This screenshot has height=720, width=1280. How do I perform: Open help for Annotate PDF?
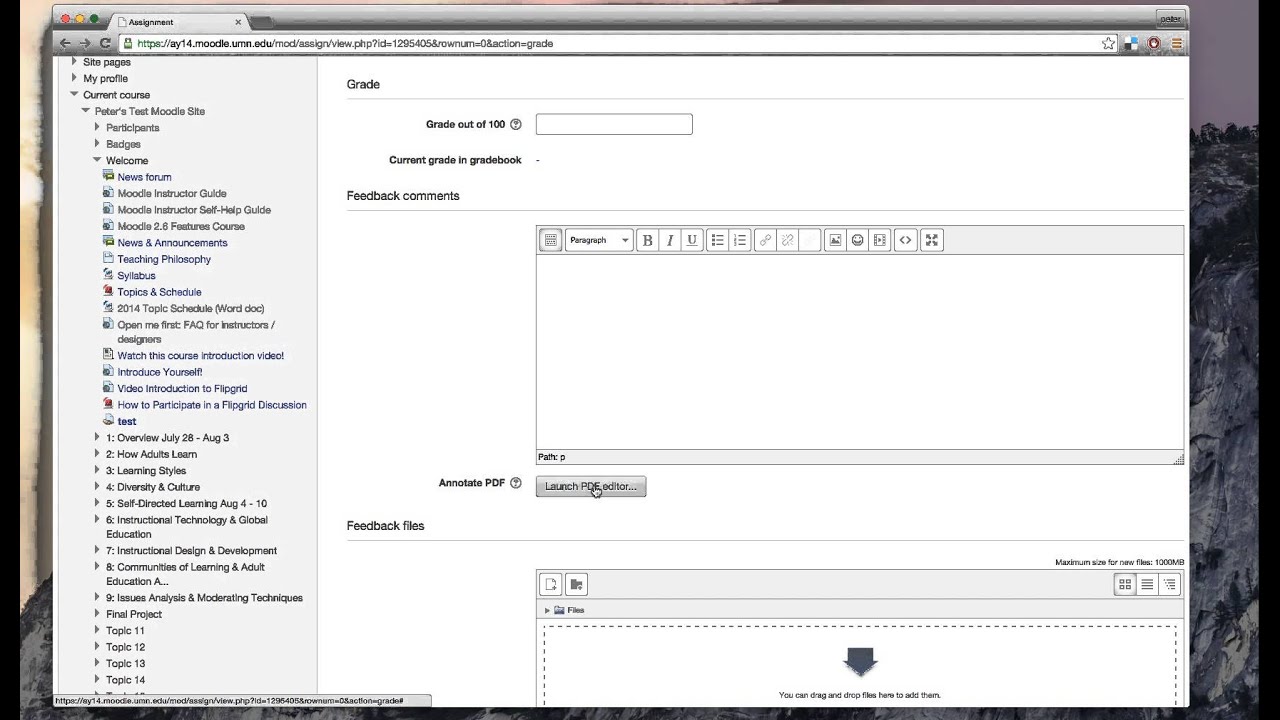coord(516,483)
